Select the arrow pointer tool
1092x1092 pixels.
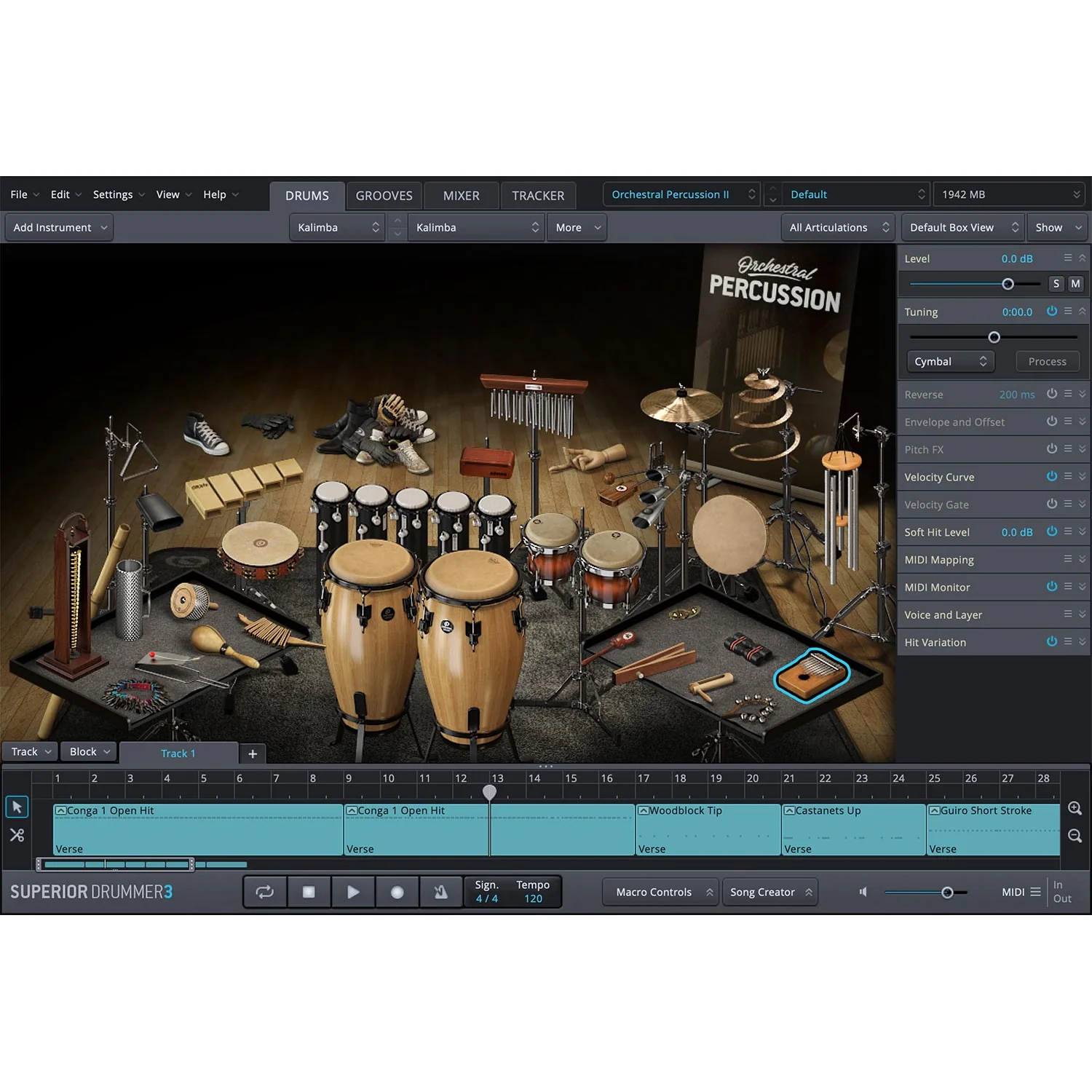tap(17, 807)
